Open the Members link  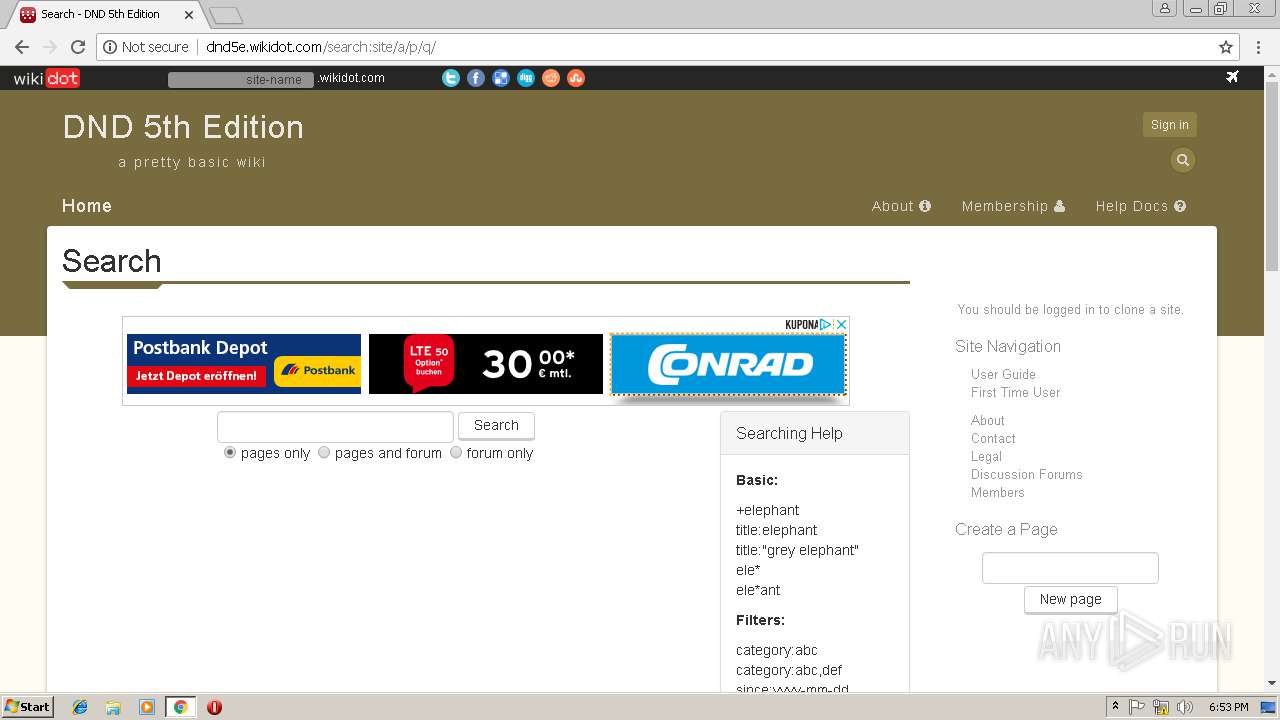pyautogui.click(x=997, y=492)
